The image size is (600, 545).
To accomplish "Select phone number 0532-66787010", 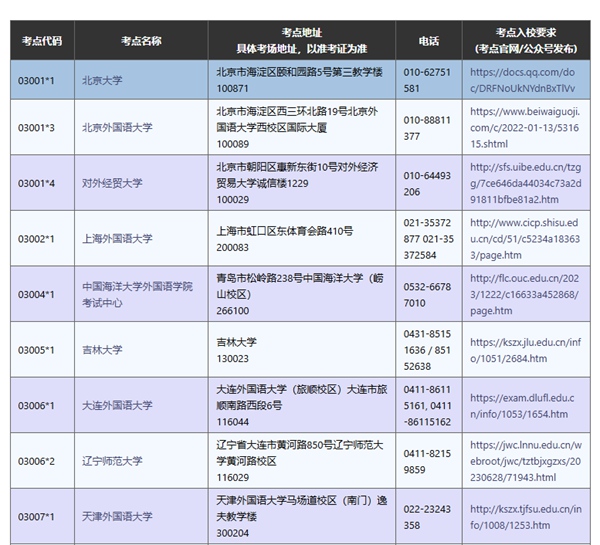I will pyautogui.click(x=427, y=295).
